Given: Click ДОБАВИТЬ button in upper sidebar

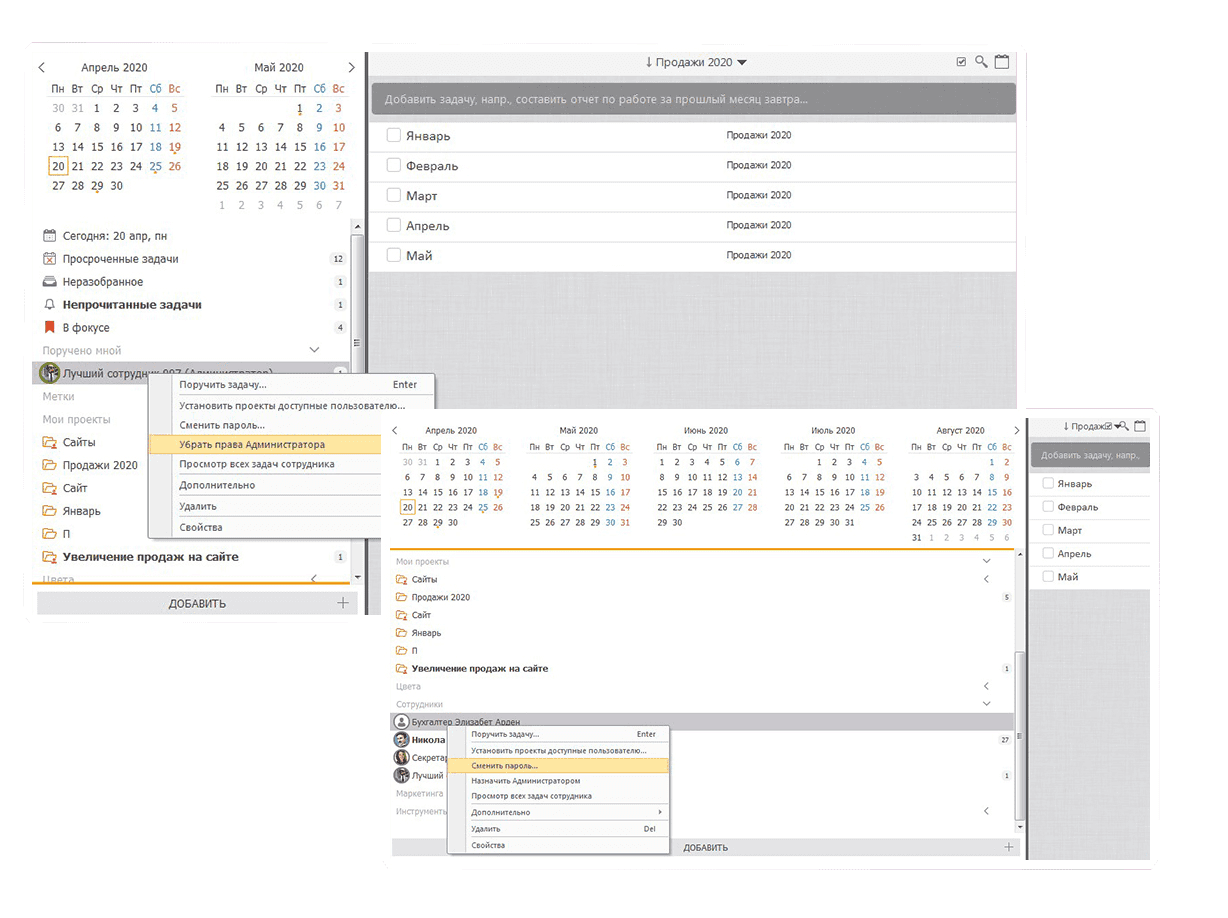Looking at the screenshot, I should point(196,603).
